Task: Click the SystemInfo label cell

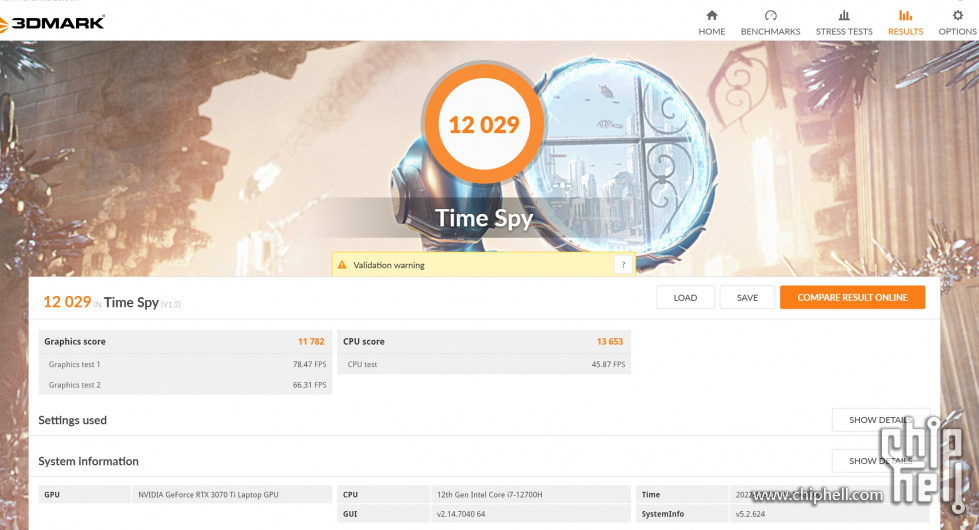Action: tap(682, 514)
